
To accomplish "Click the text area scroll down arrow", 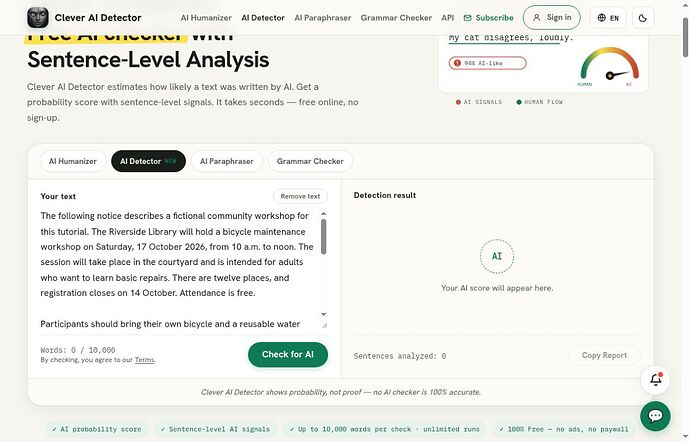I will 323,314.
